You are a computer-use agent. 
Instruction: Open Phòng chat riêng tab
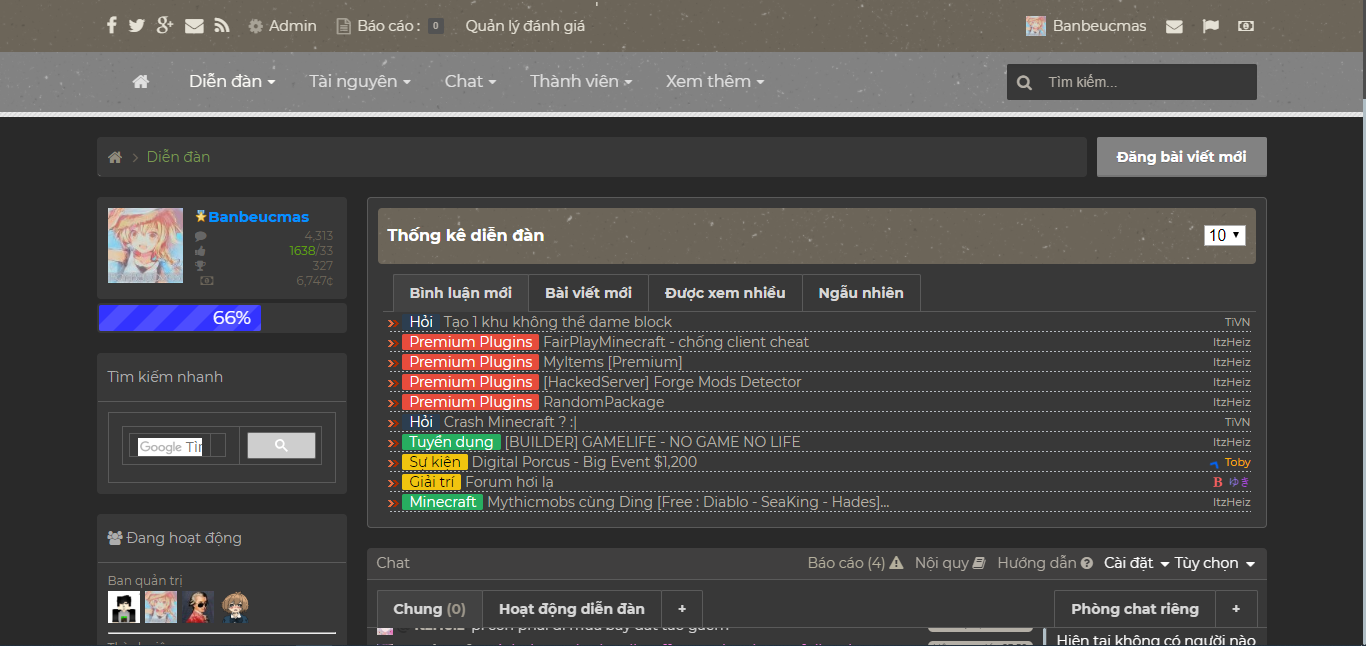tap(1135, 609)
